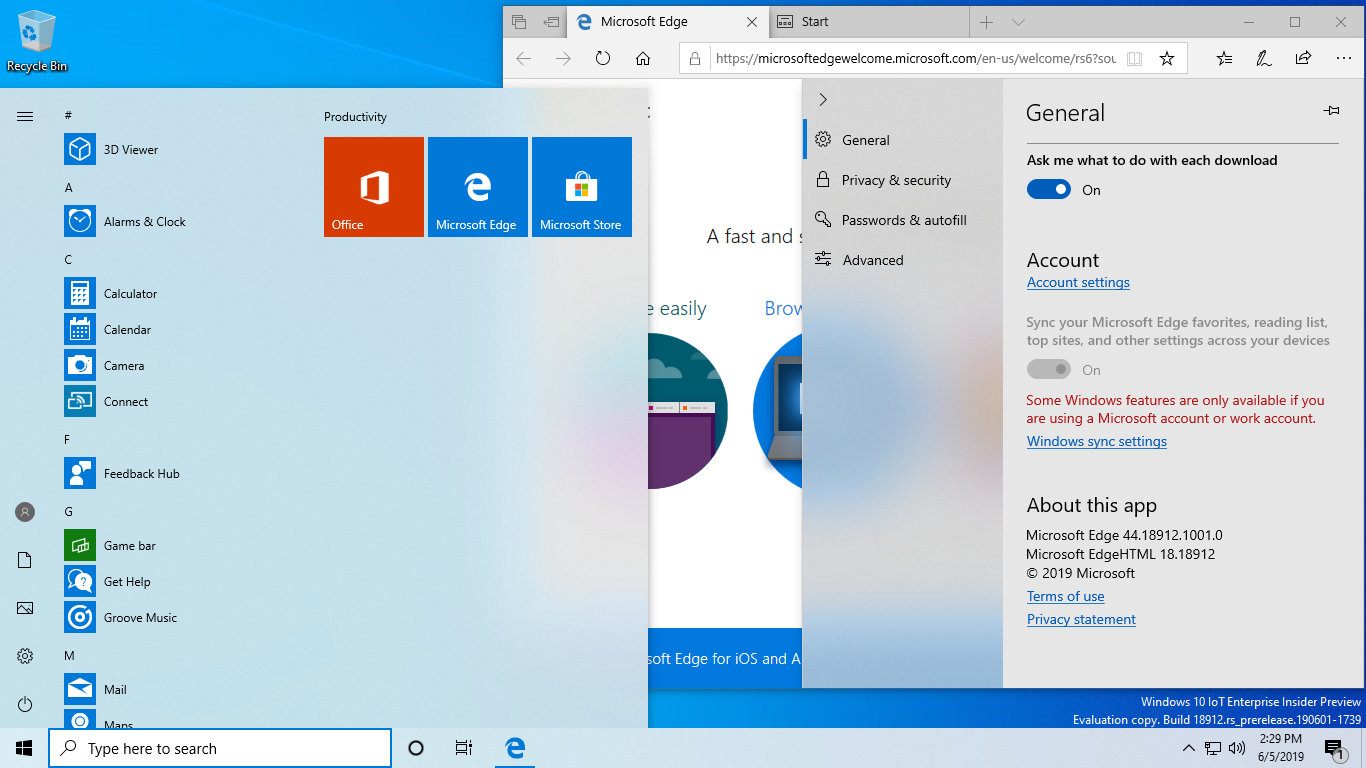Image resolution: width=1366 pixels, height=768 pixels.
Task: Open Windows sync settings link
Action: tap(1097, 442)
